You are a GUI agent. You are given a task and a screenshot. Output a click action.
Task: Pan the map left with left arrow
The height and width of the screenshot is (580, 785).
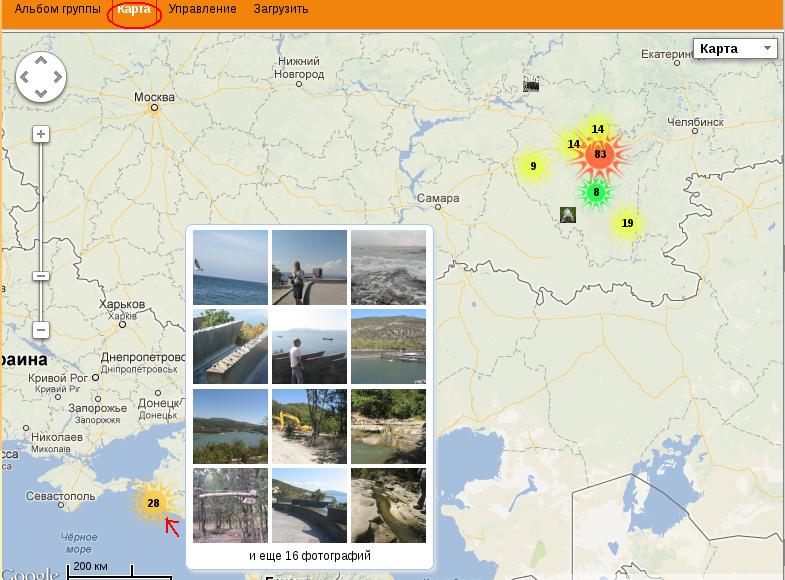[x=25, y=77]
